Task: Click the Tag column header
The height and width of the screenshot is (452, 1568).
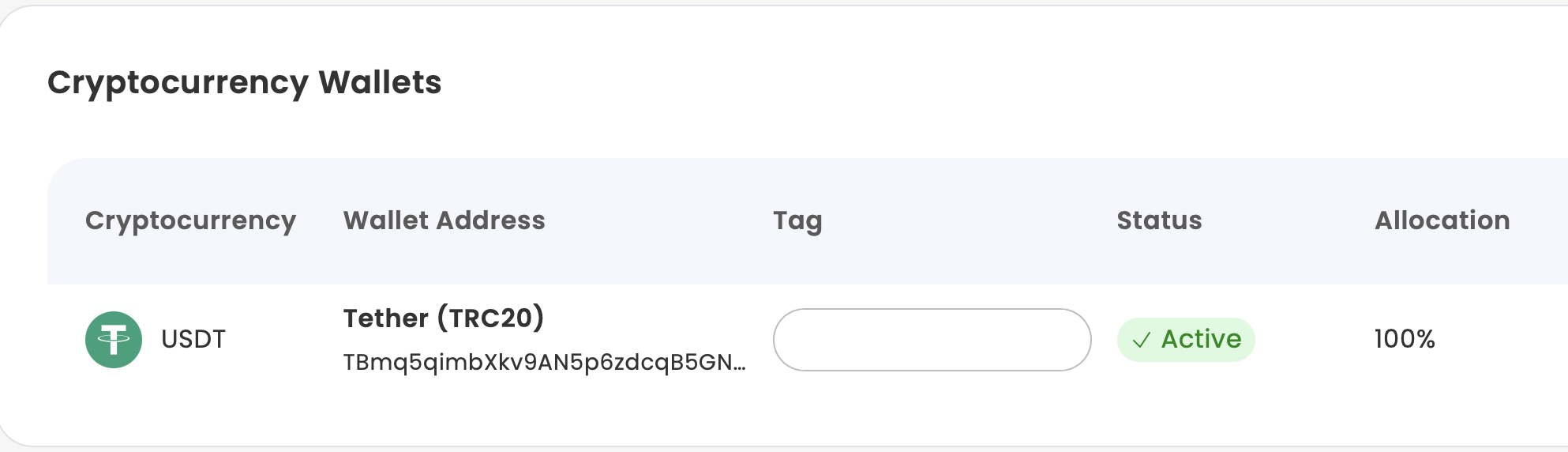Action: tap(797, 221)
